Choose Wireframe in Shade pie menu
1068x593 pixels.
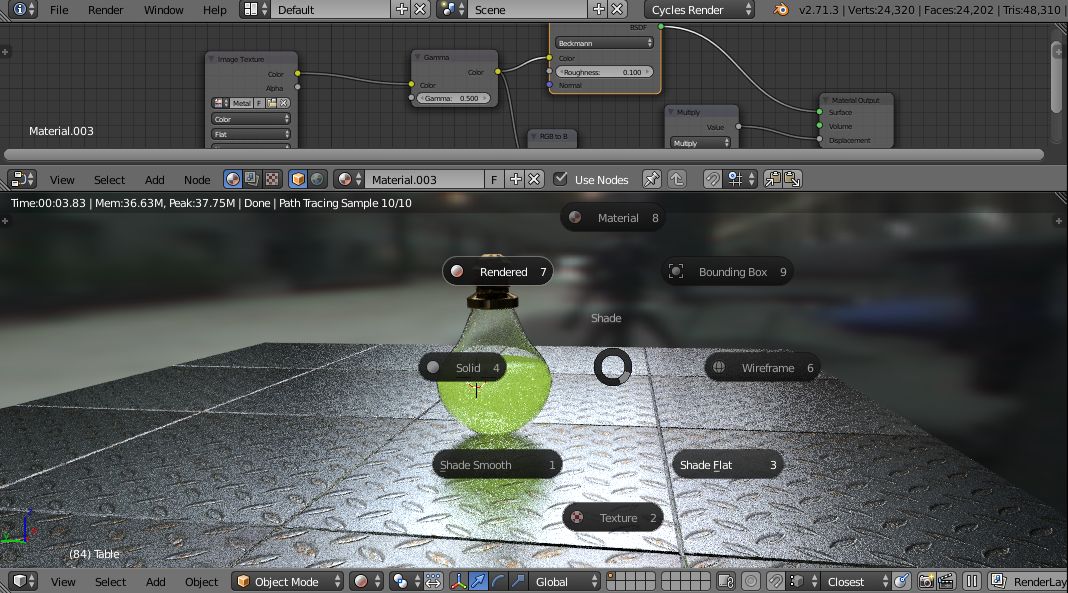[762, 368]
